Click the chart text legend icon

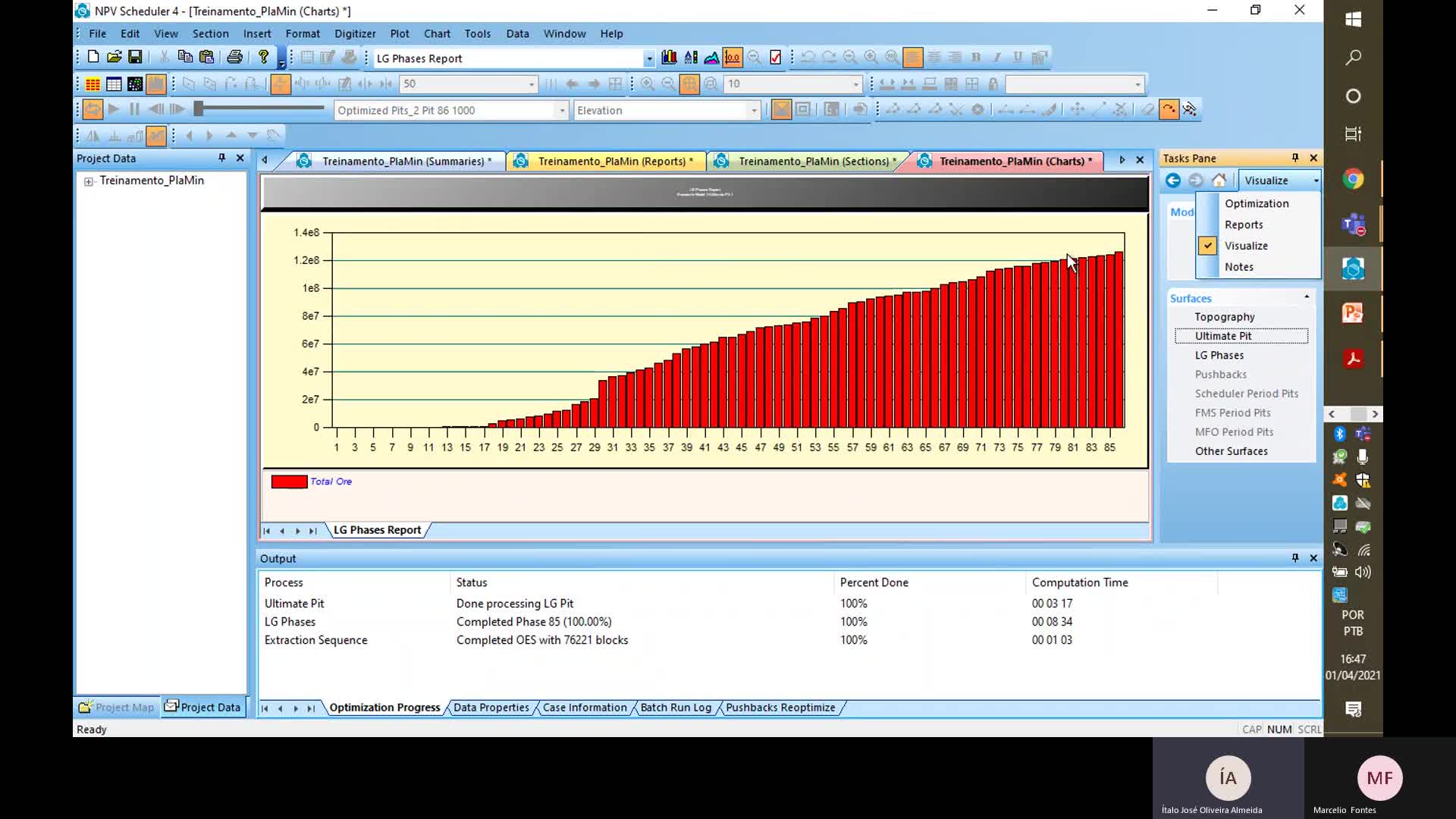point(690,58)
